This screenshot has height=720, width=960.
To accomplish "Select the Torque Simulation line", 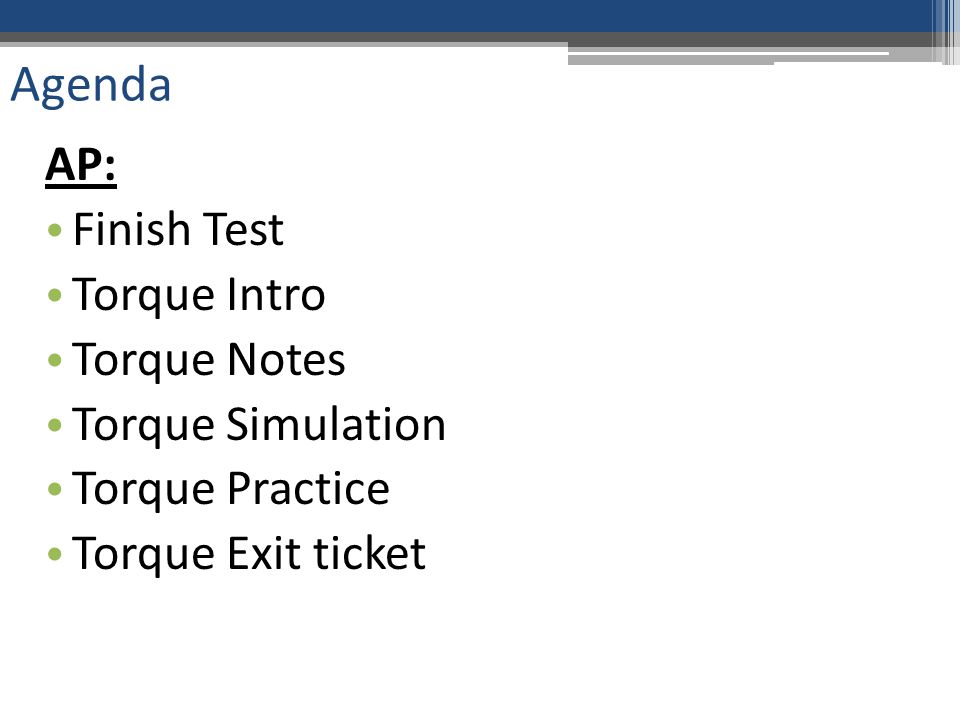I will pyautogui.click(x=259, y=424).
